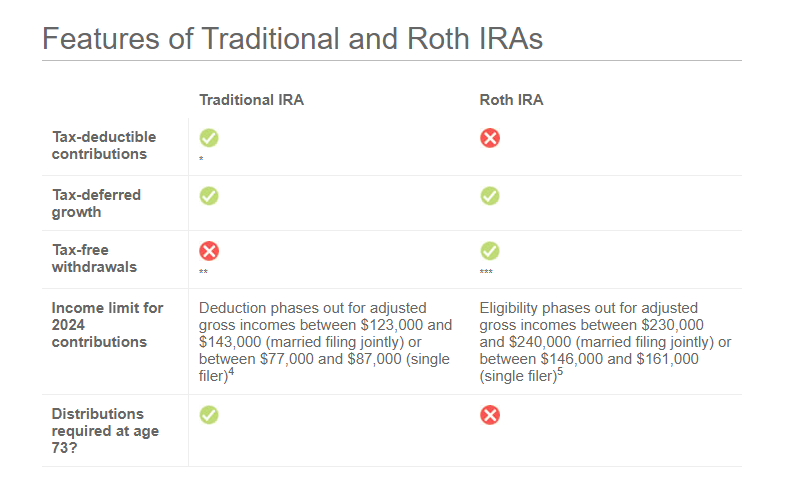Screen dimensions: 785x486
Task: Click Roth IRA tax-free withdrawals green checkmark
Action: coord(490,251)
